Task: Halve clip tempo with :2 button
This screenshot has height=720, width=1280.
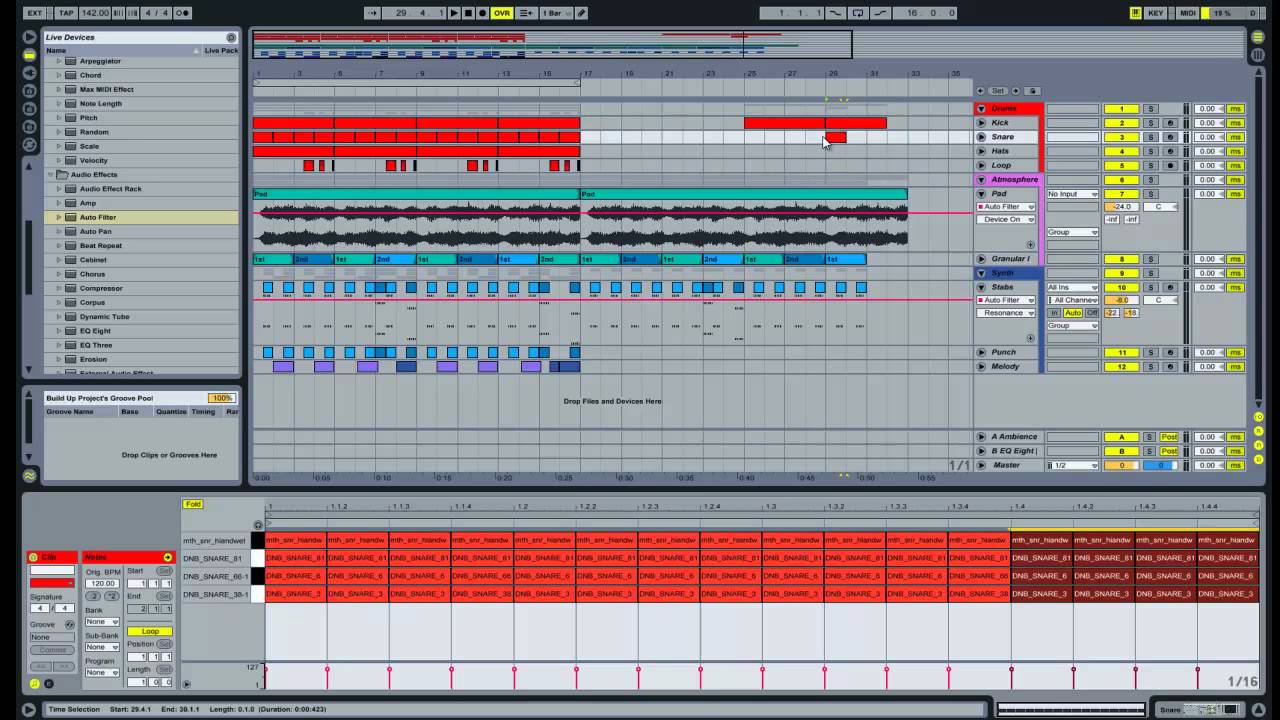Action: click(94, 596)
